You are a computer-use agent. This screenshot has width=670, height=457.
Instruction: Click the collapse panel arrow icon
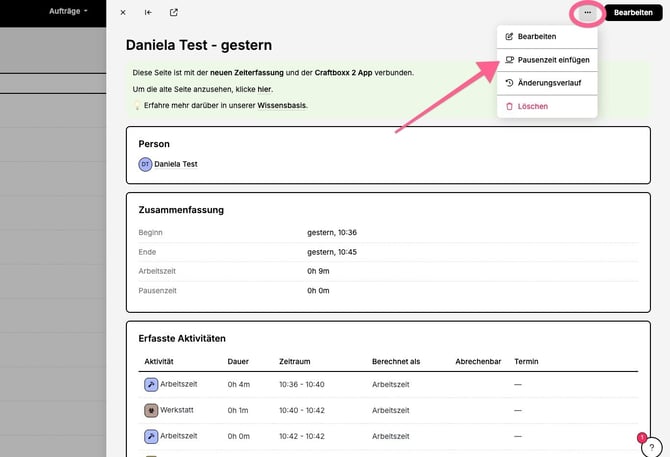coord(148,13)
